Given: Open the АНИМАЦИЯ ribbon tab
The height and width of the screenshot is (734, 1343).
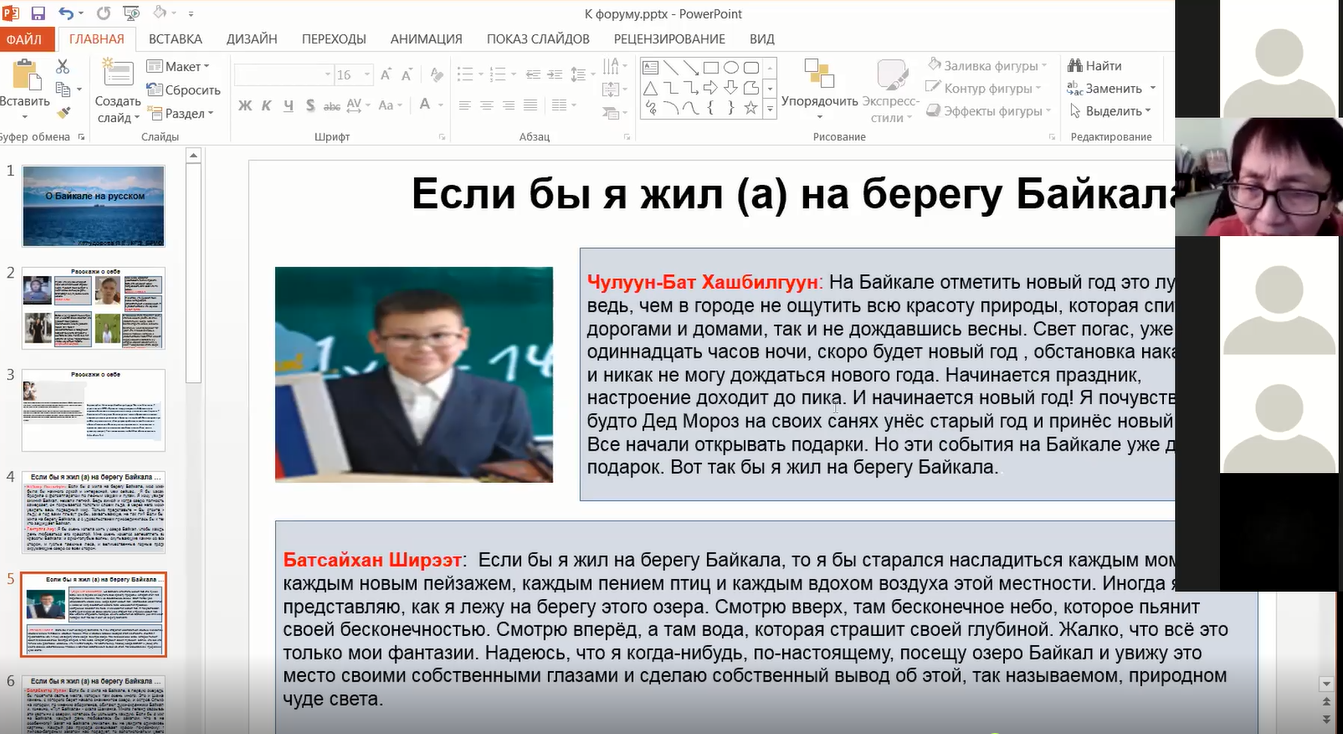Looking at the screenshot, I should pyautogui.click(x=426, y=39).
